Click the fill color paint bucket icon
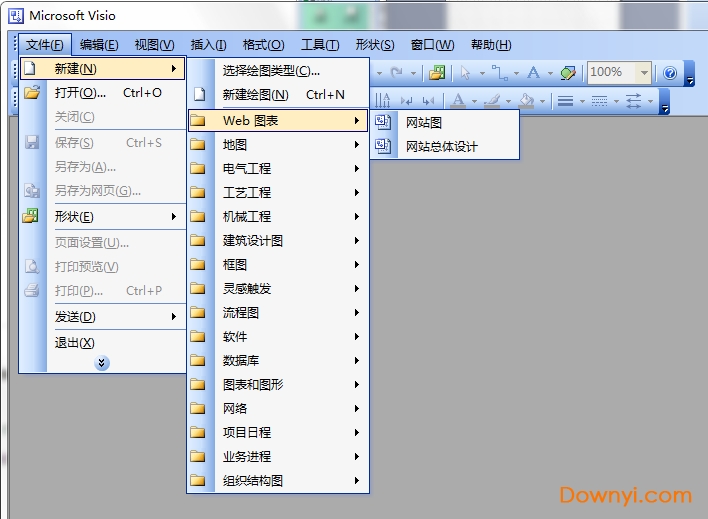 527,100
